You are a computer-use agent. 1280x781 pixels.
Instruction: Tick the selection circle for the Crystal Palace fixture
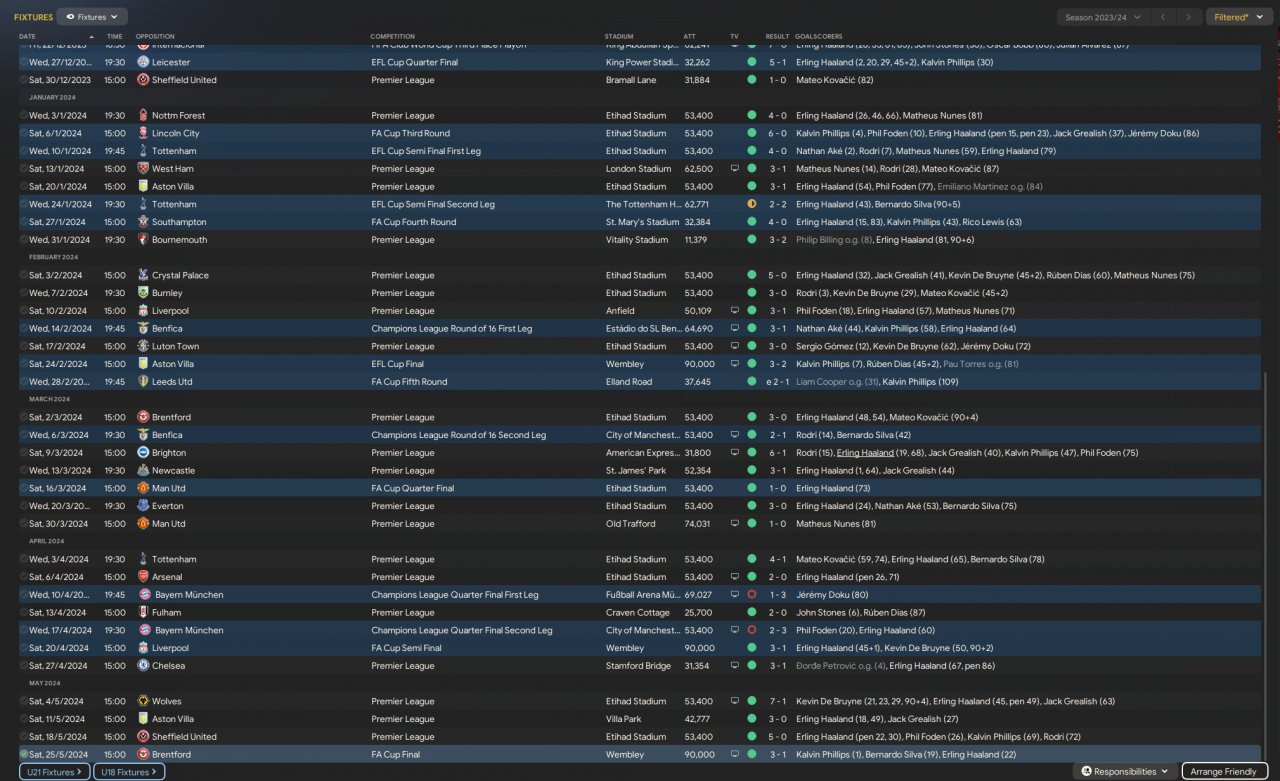pyautogui.click(x=24, y=275)
